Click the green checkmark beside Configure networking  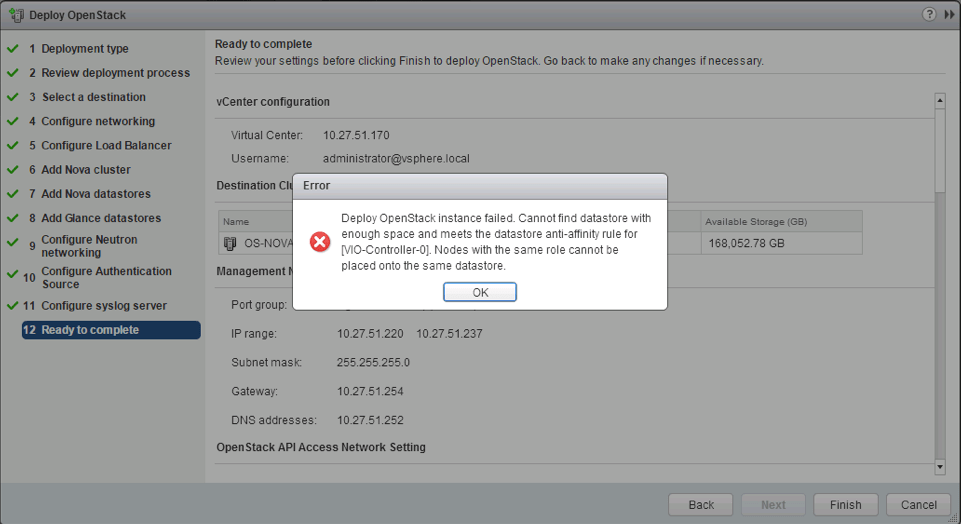pos(12,121)
